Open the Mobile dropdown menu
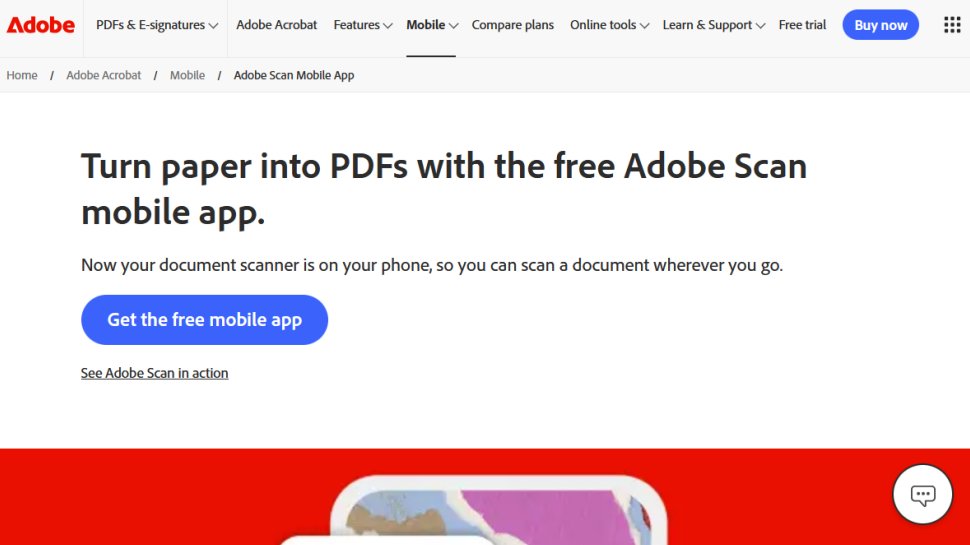 pyautogui.click(x=432, y=25)
